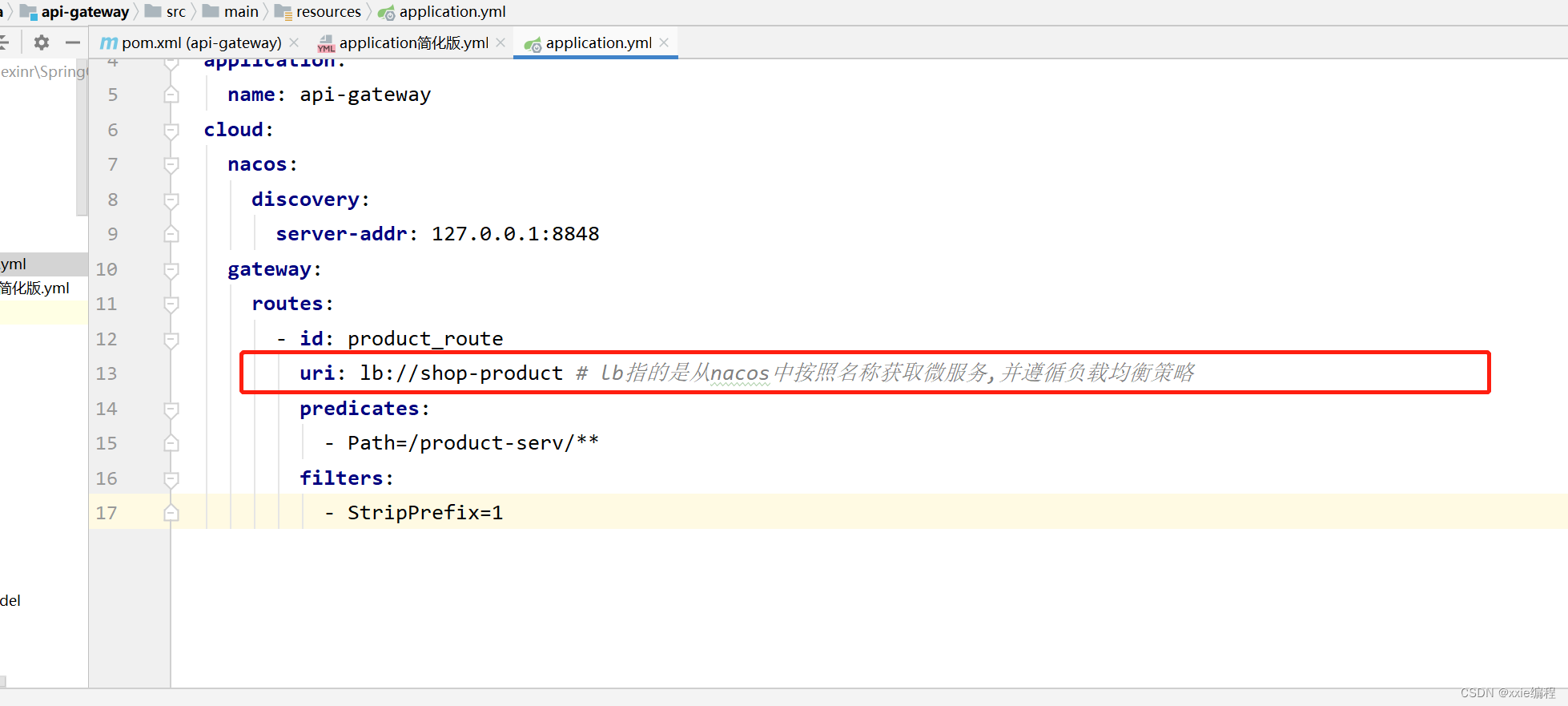The height and width of the screenshot is (706, 1568).
Task: Click fold end marker on line 17
Action: [x=171, y=513]
